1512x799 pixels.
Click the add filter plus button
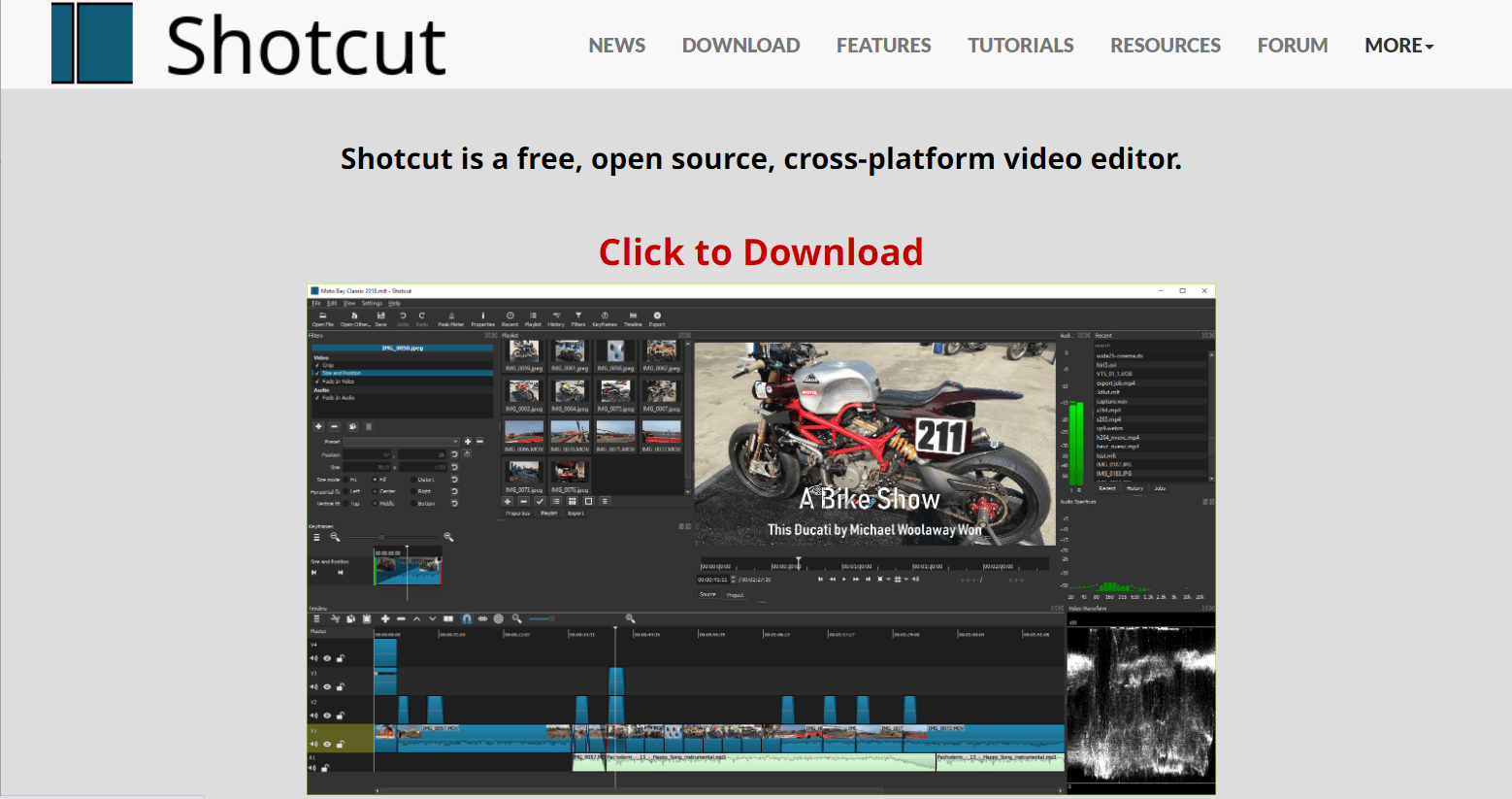coord(318,426)
